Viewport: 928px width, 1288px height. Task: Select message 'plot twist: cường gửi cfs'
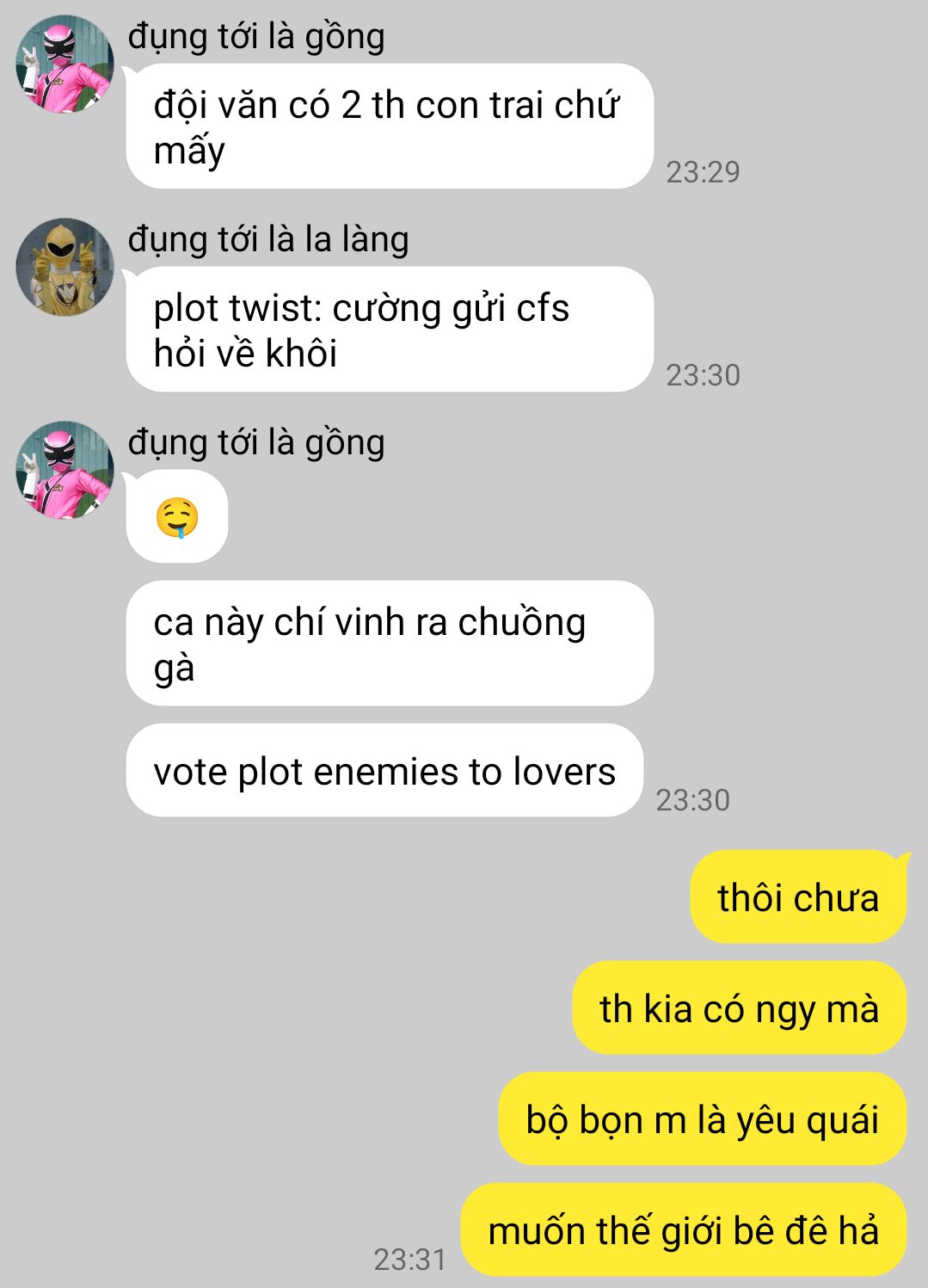[x=390, y=330]
